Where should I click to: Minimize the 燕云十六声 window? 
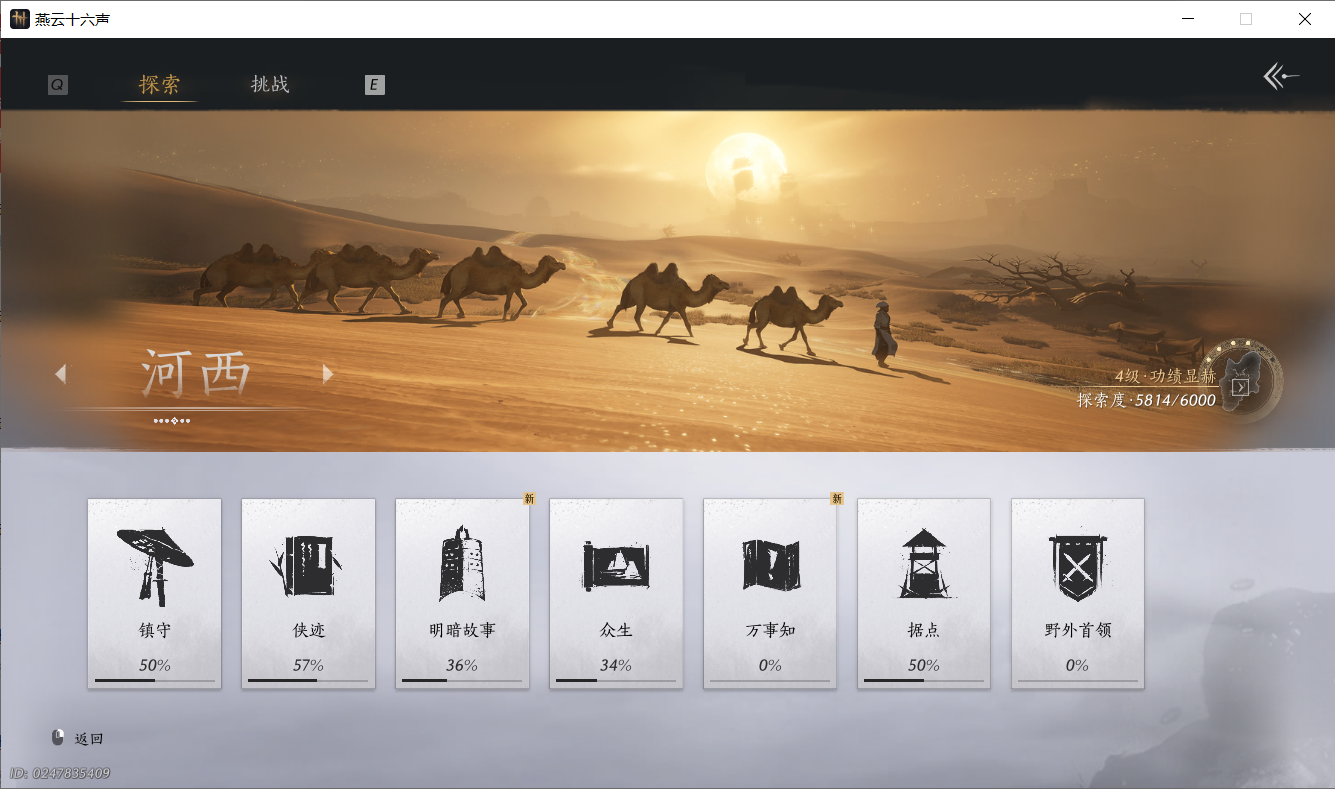tap(1188, 19)
